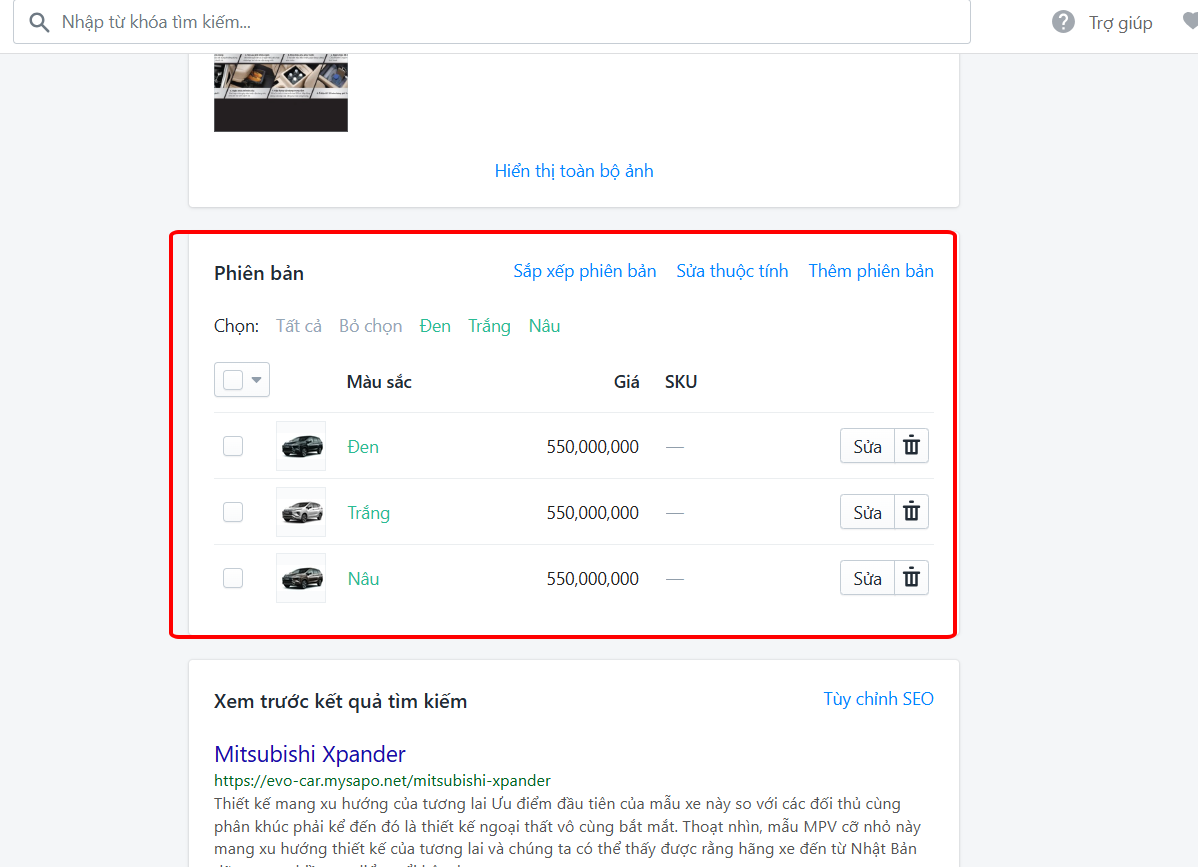Edit the Trắng variant via Sửa button

point(867,512)
